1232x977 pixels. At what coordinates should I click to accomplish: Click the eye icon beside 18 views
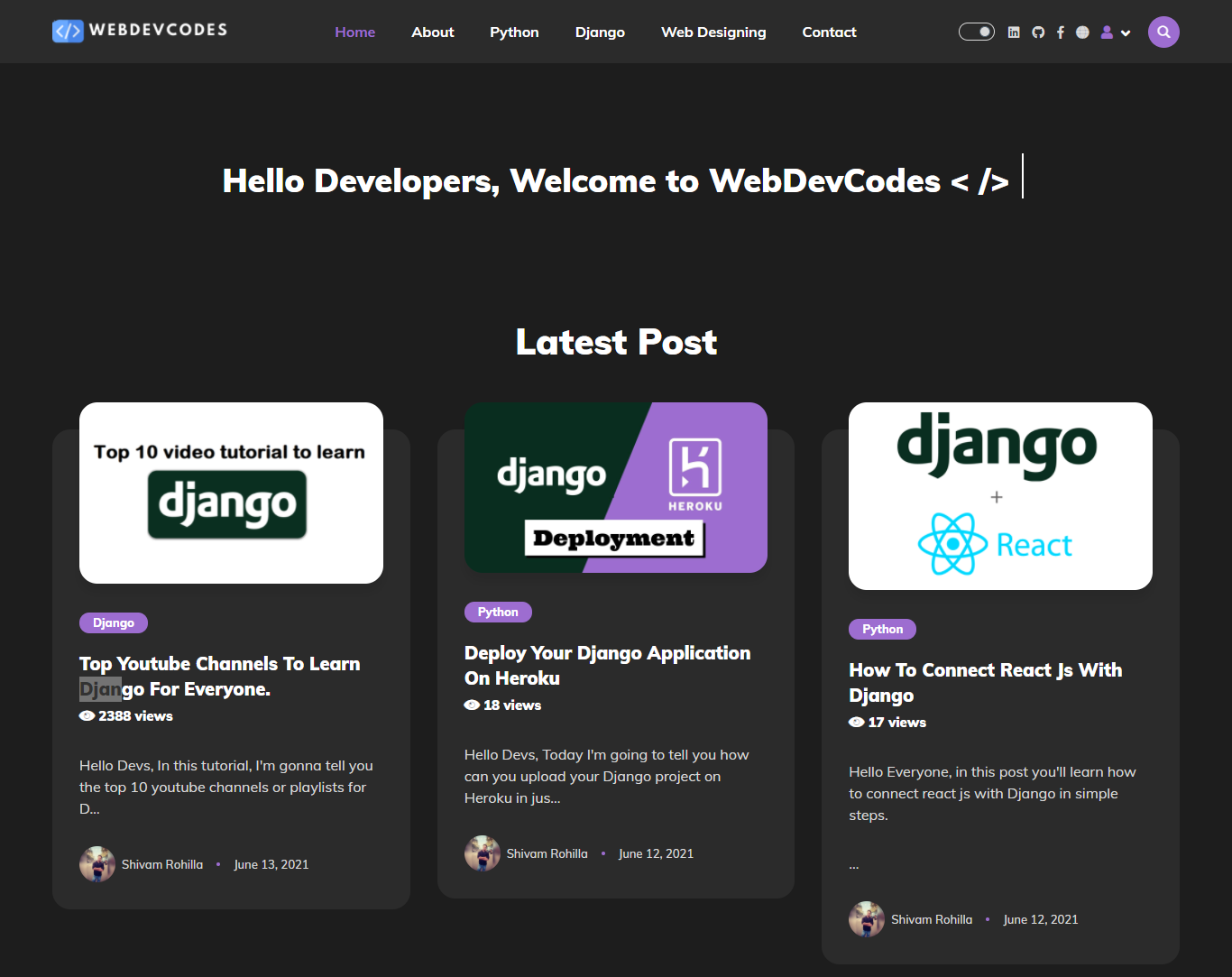[472, 705]
